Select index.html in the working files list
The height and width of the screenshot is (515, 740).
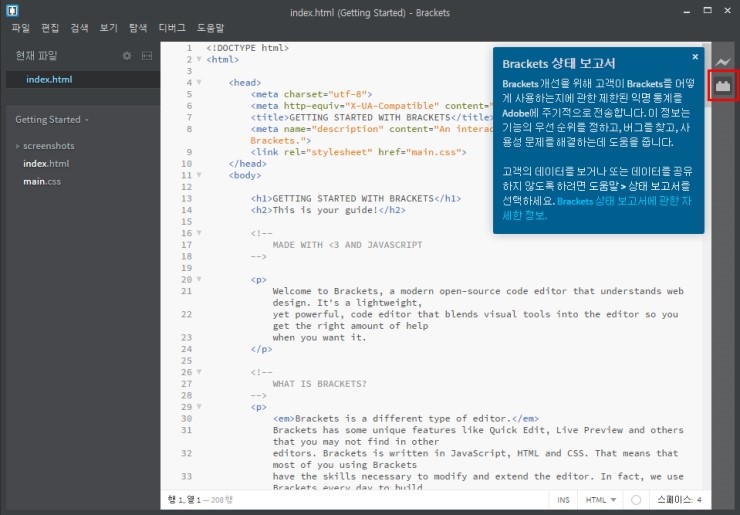pos(83,79)
